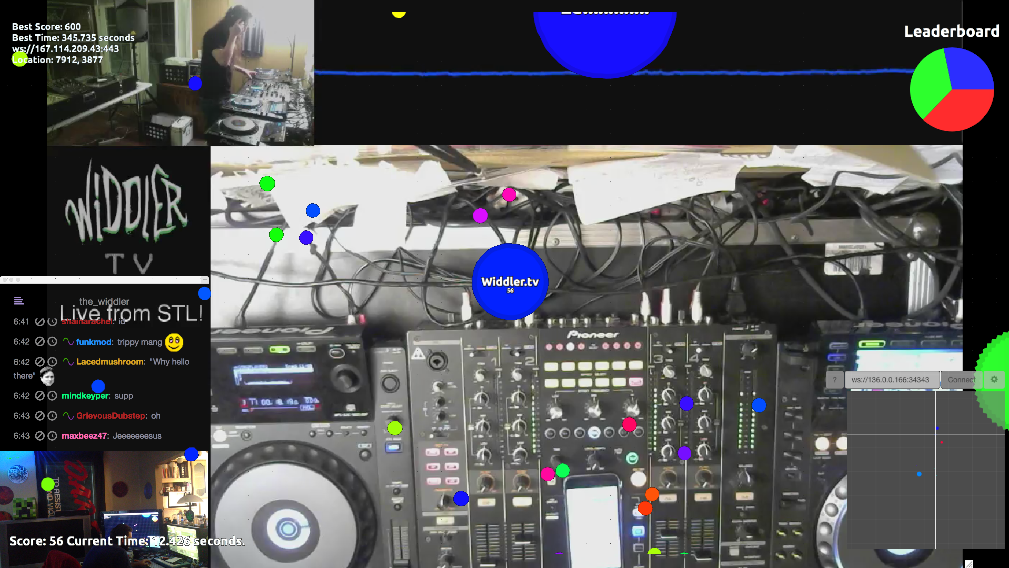Click the Score: 56 Current Time readout
Viewport: 1009px width, 568px height.
click(127, 541)
